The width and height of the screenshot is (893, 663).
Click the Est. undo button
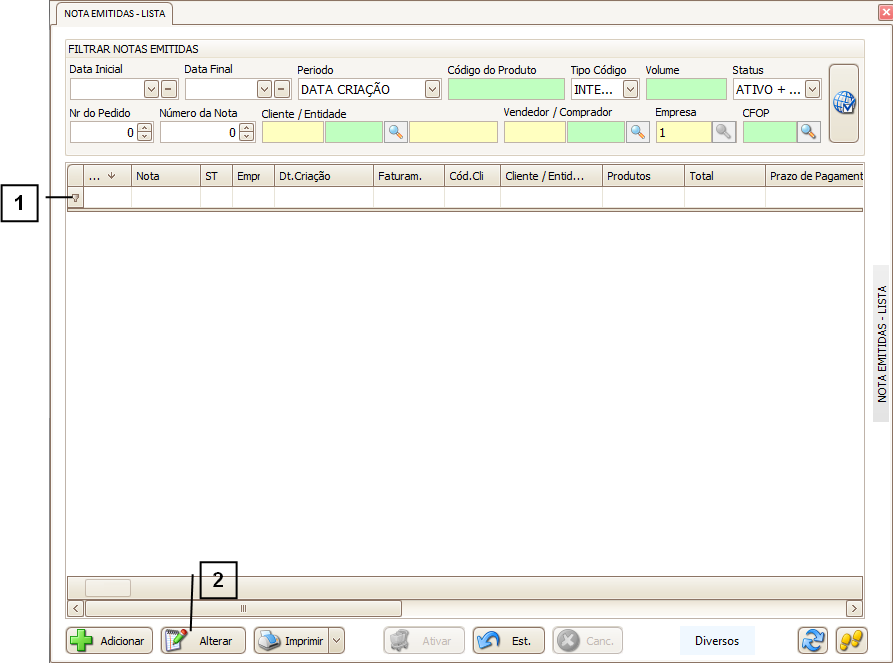pyautogui.click(x=509, y=641)
